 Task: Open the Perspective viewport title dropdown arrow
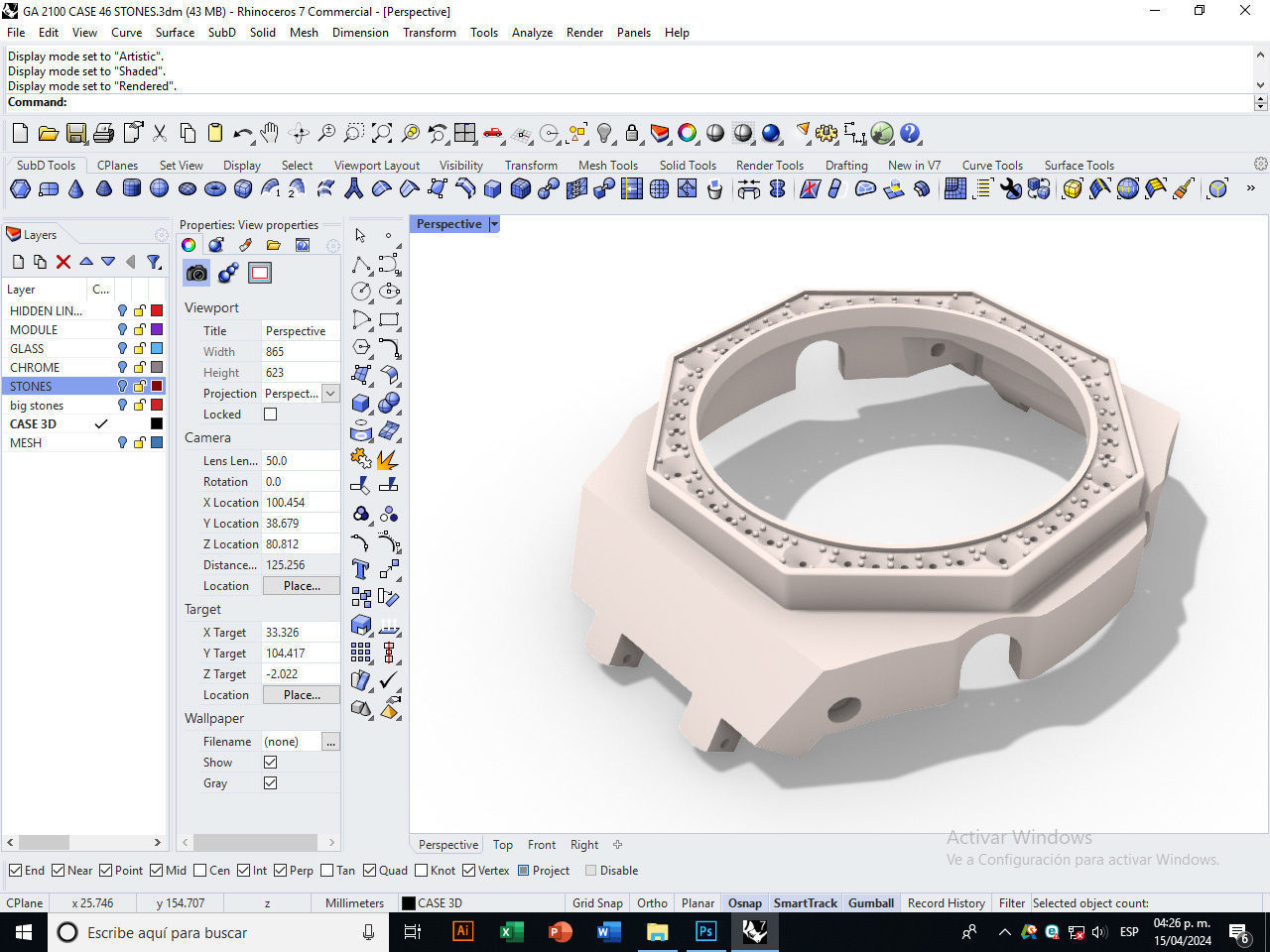494,224
